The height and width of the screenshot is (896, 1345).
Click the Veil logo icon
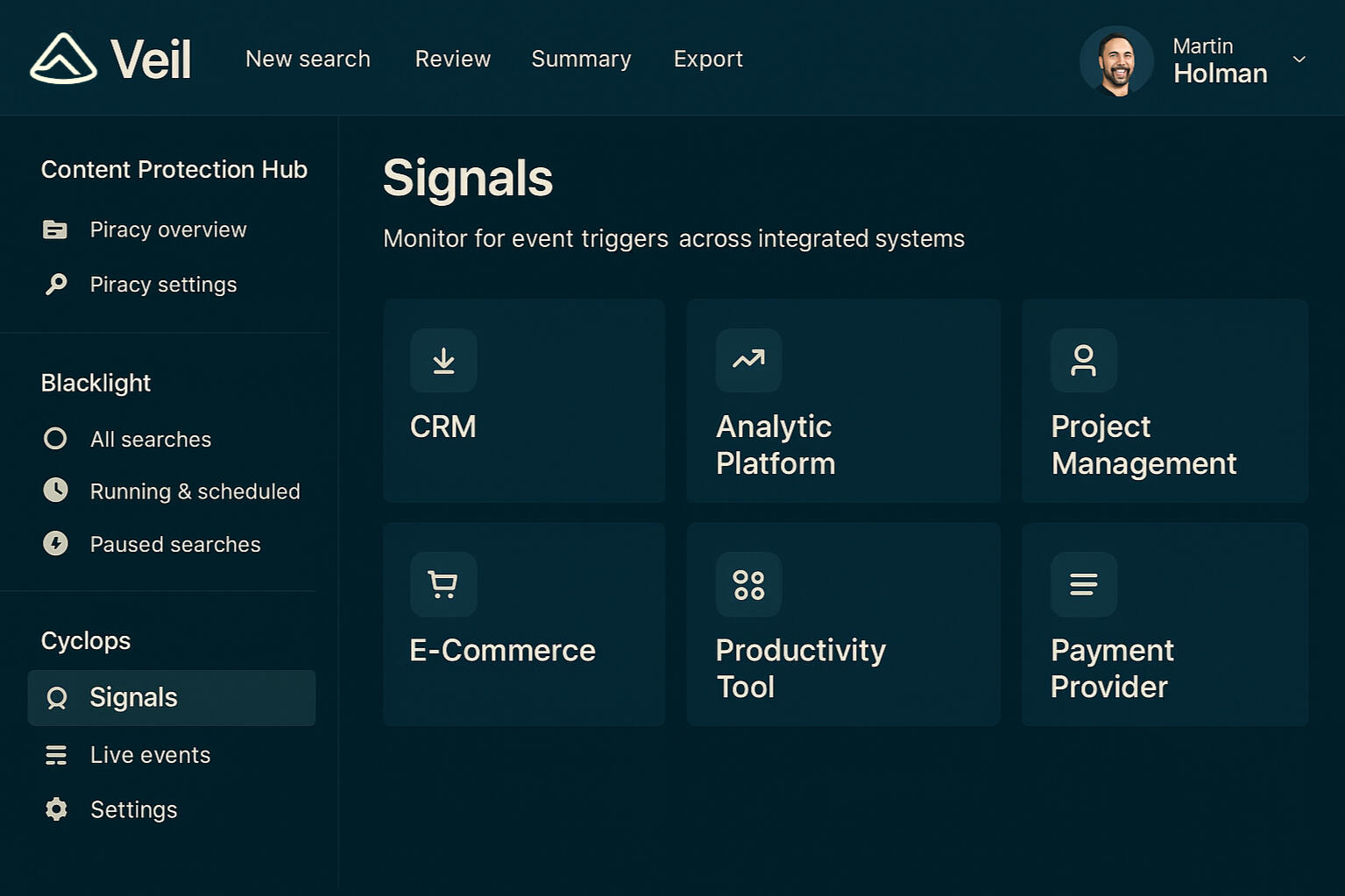pyautogui.click(x=63, y=59)
